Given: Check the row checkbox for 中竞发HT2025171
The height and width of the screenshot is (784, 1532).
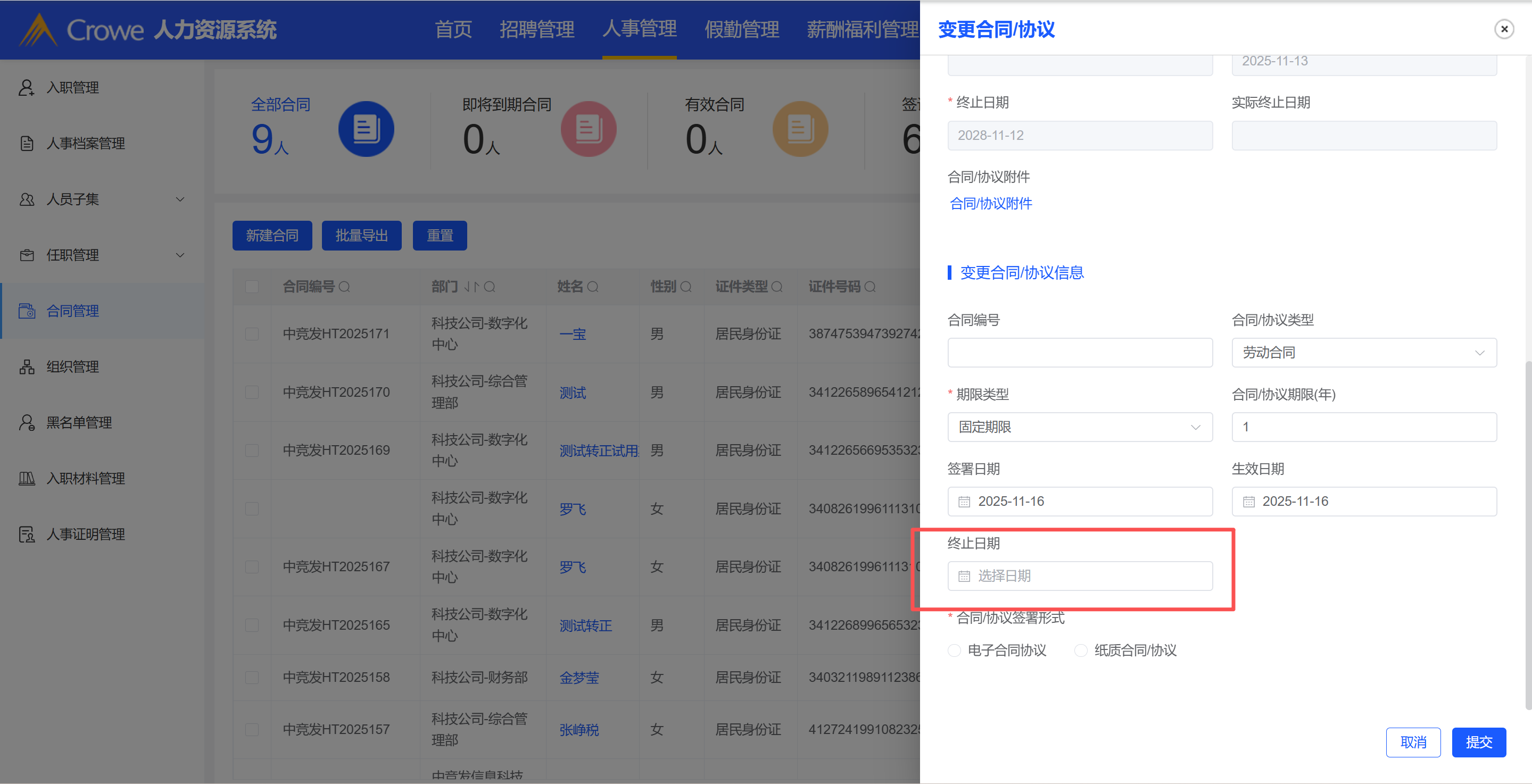Looking at the screenshot, I should pyautogui.click(x=252, y=334).
